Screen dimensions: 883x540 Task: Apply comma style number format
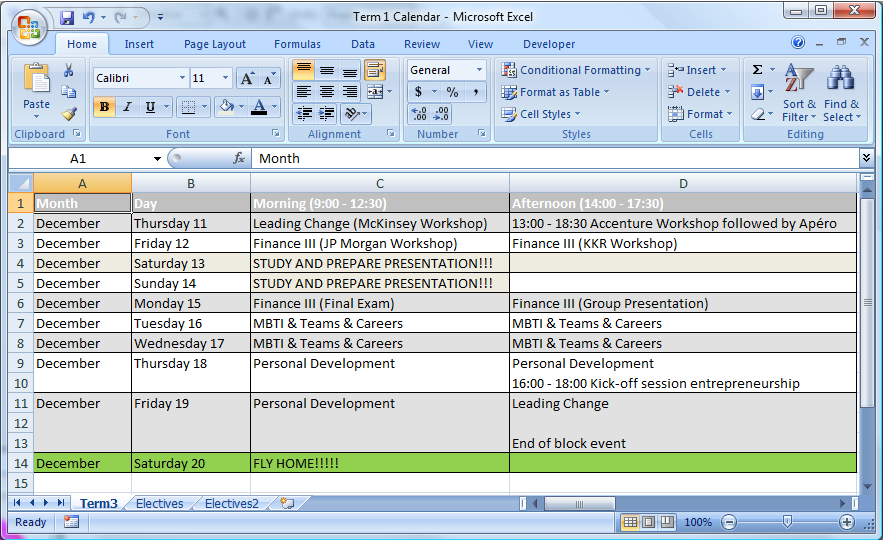476,92
